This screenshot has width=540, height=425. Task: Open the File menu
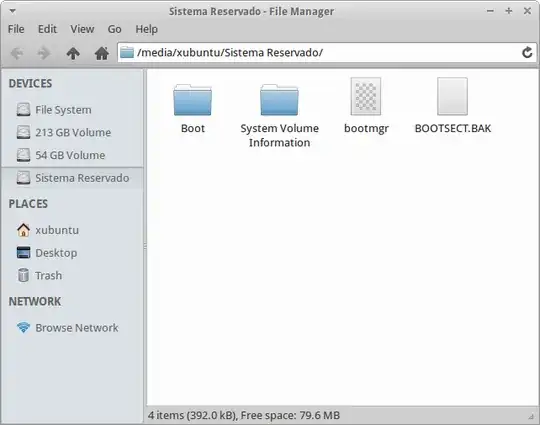pyautogui.click(x=16, y=29)
